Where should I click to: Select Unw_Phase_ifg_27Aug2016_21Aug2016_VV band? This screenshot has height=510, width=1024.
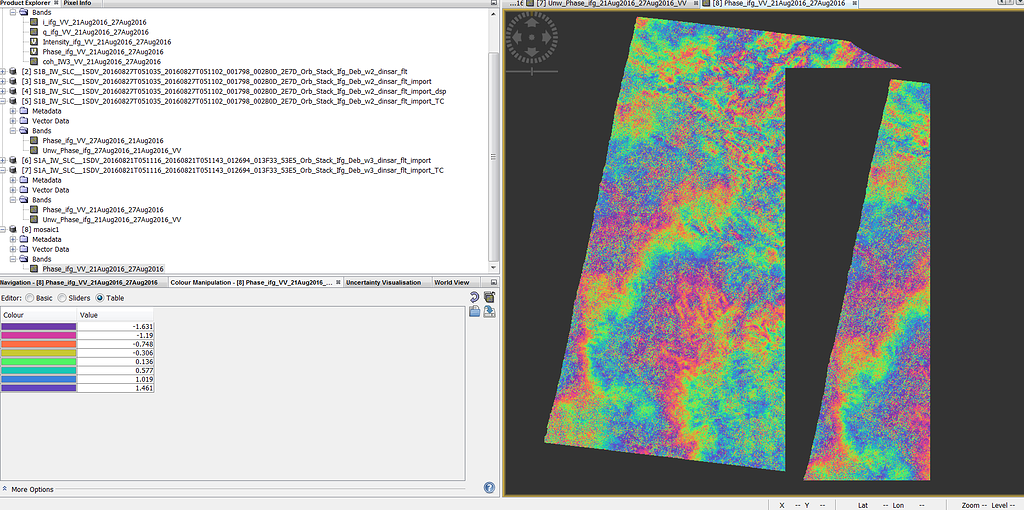click(110, 150)
